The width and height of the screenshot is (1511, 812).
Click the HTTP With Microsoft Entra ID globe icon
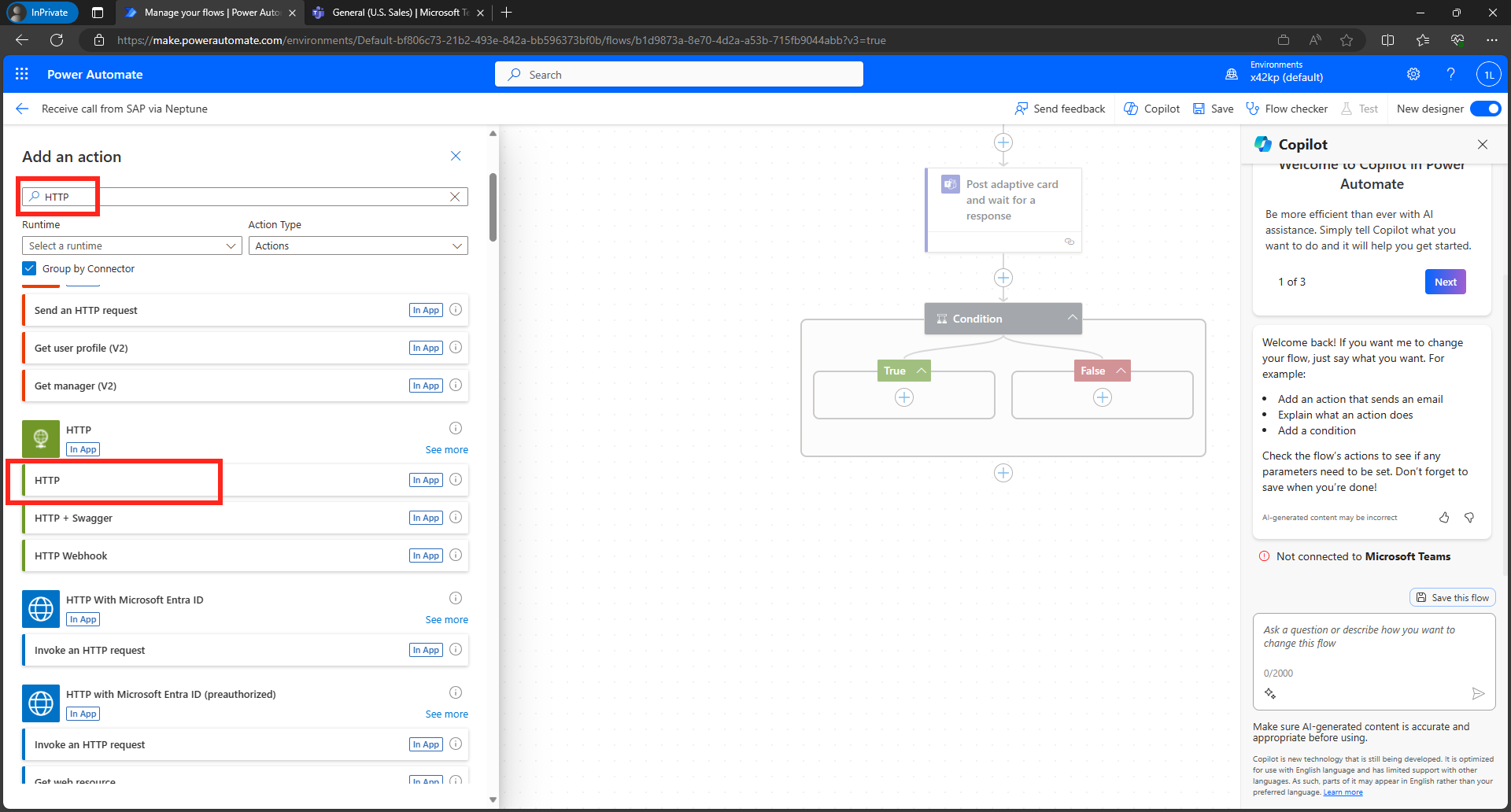(41, 609)
